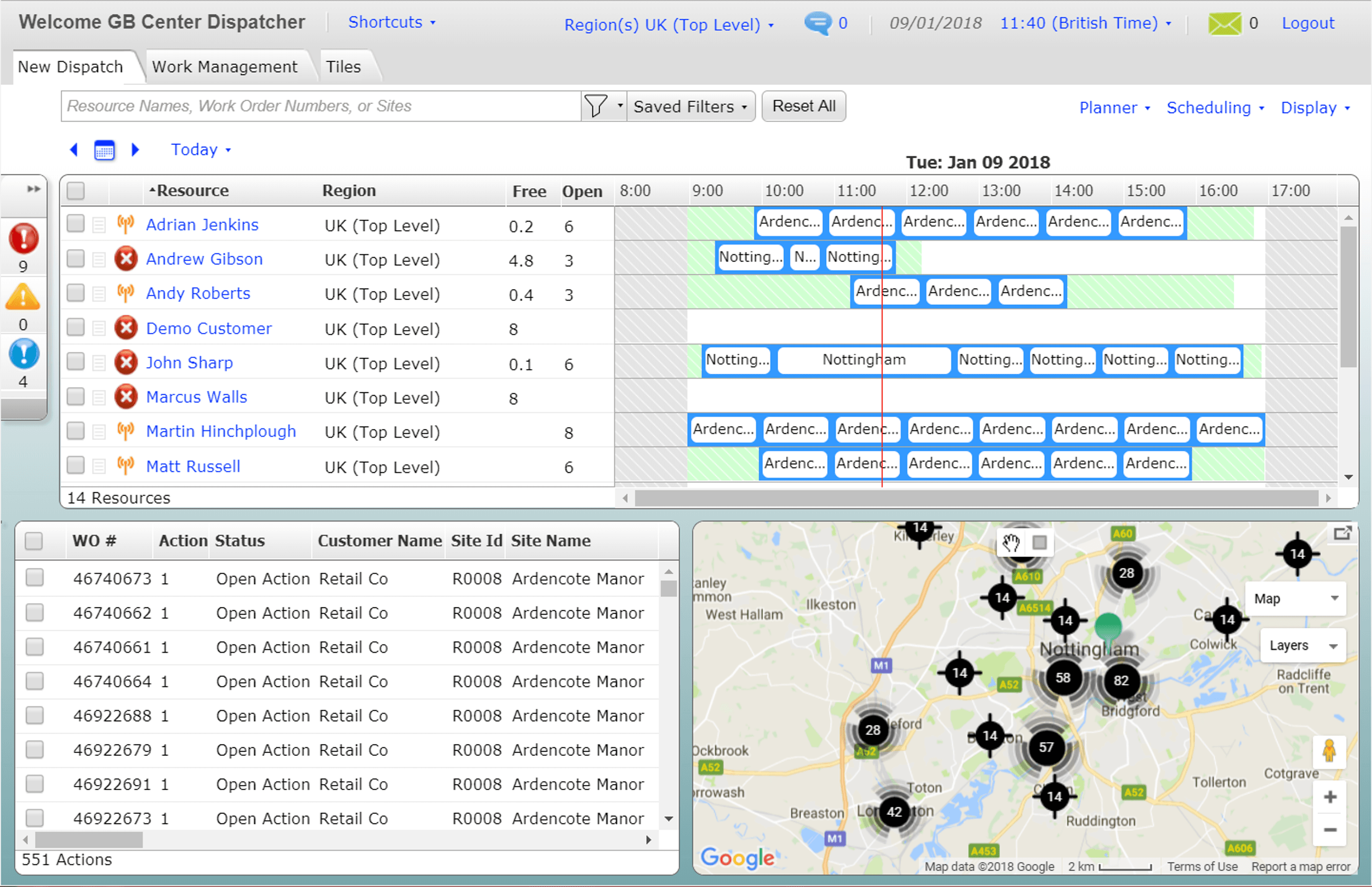Screen dimensions: 1372x887
Task: Click the chat messages bubble icon
Action: [x=817, y=23]
